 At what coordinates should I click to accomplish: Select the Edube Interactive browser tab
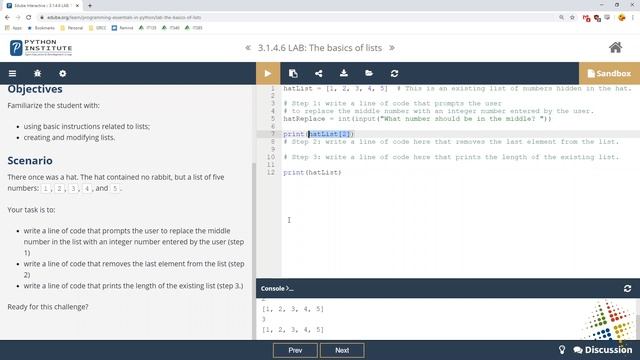[41, 6]
